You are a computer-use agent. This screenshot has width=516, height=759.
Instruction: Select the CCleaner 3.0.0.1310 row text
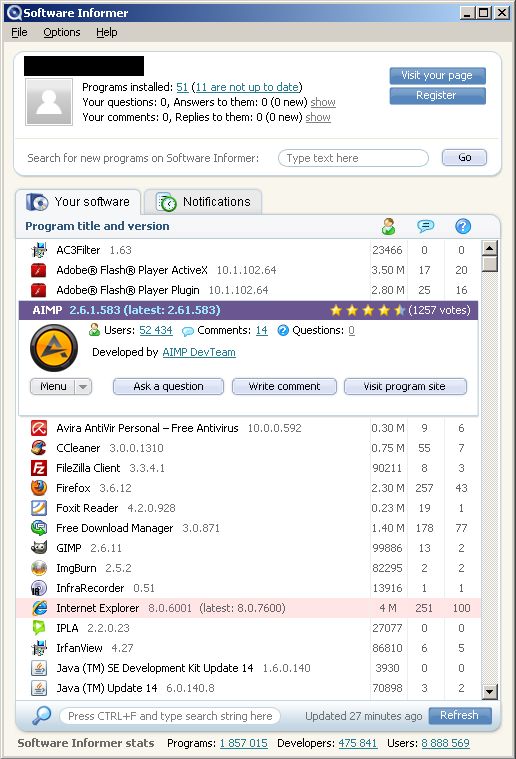pyautogui.click(x=110, y=448)
